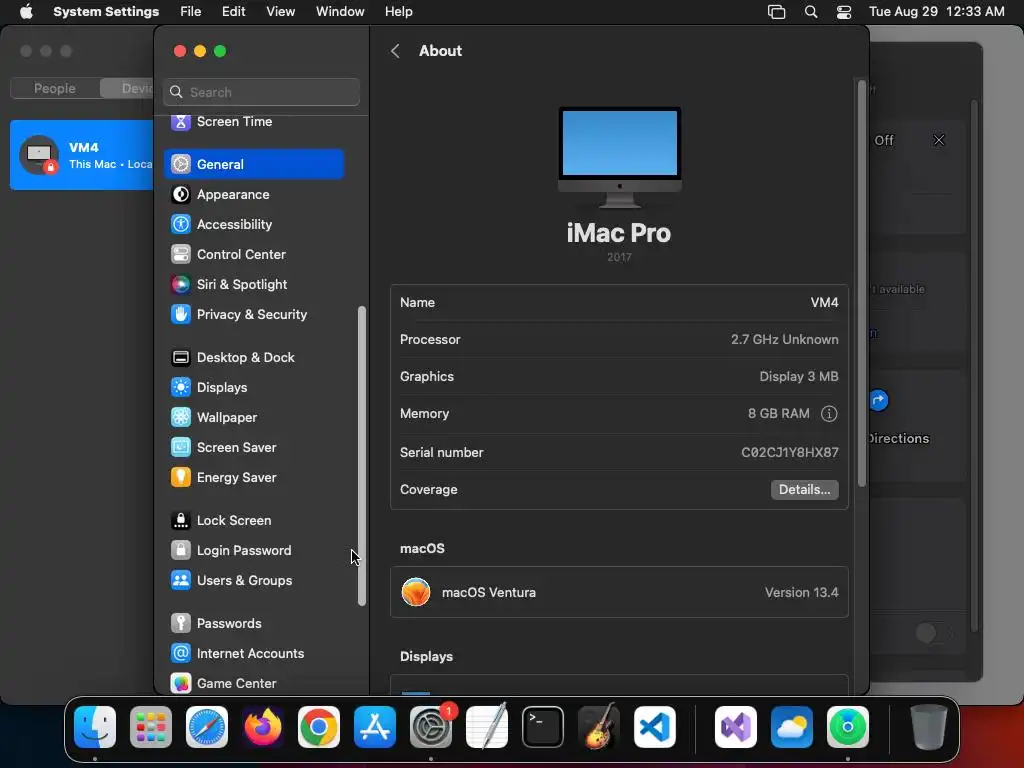
Task: Launch Visual Studio Code from the Dock
Action: [655, 727]
